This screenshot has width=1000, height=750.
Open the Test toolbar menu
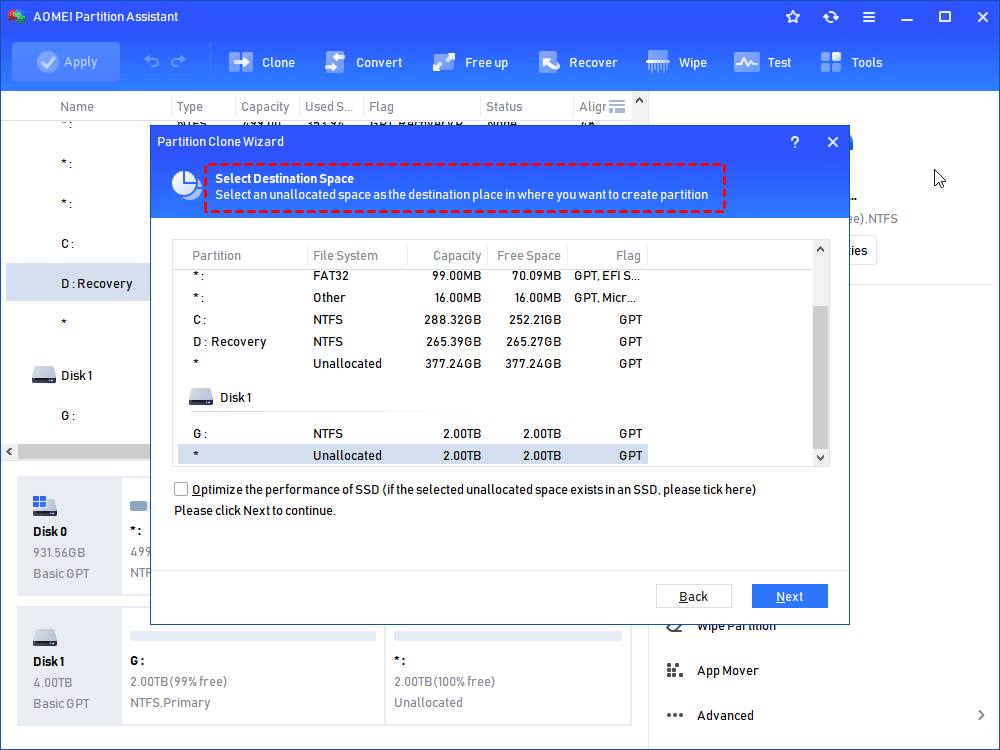[x=762, y=62]
